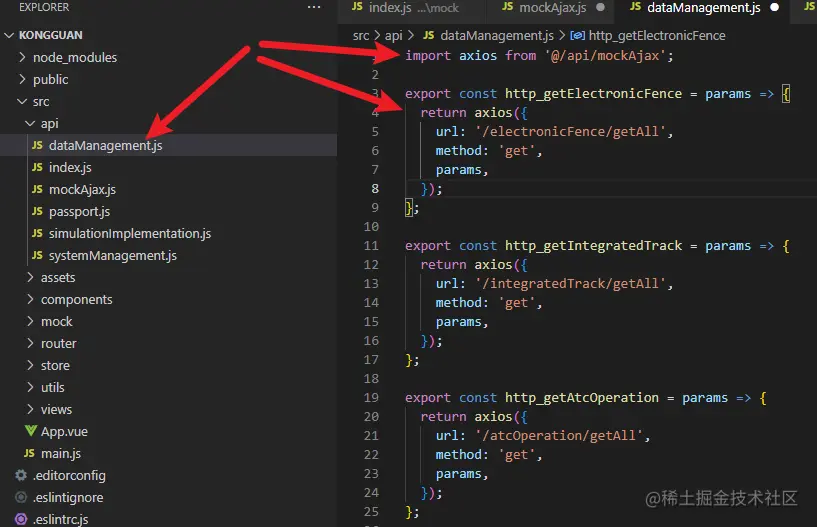Click http_getIntegratedTrack function name
Viewport: 817px width, 527px height.
pyautogui.click(x=593, y=246)
